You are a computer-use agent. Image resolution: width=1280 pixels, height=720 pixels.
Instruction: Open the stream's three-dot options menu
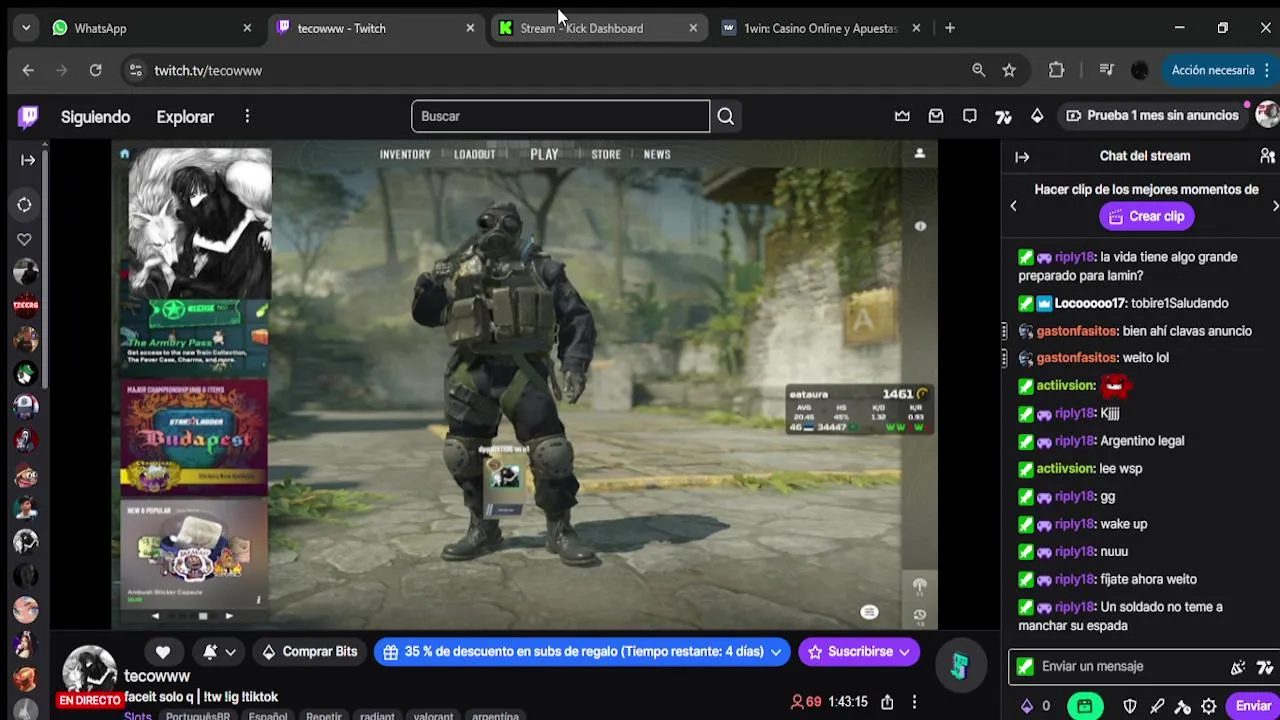click(x=914, y=702)
